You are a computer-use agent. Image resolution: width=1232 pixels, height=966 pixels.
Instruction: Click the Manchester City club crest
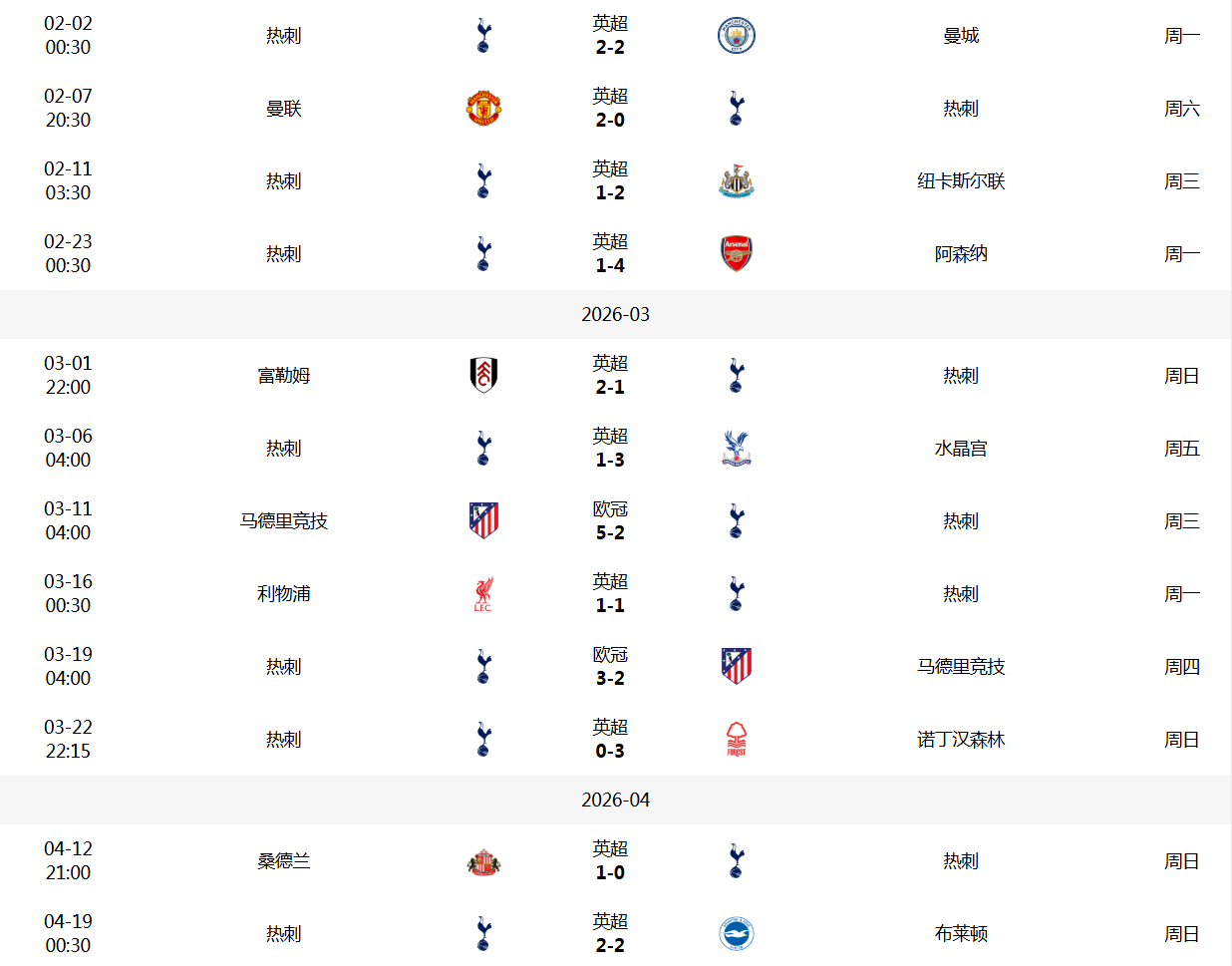tap(736, 36)
